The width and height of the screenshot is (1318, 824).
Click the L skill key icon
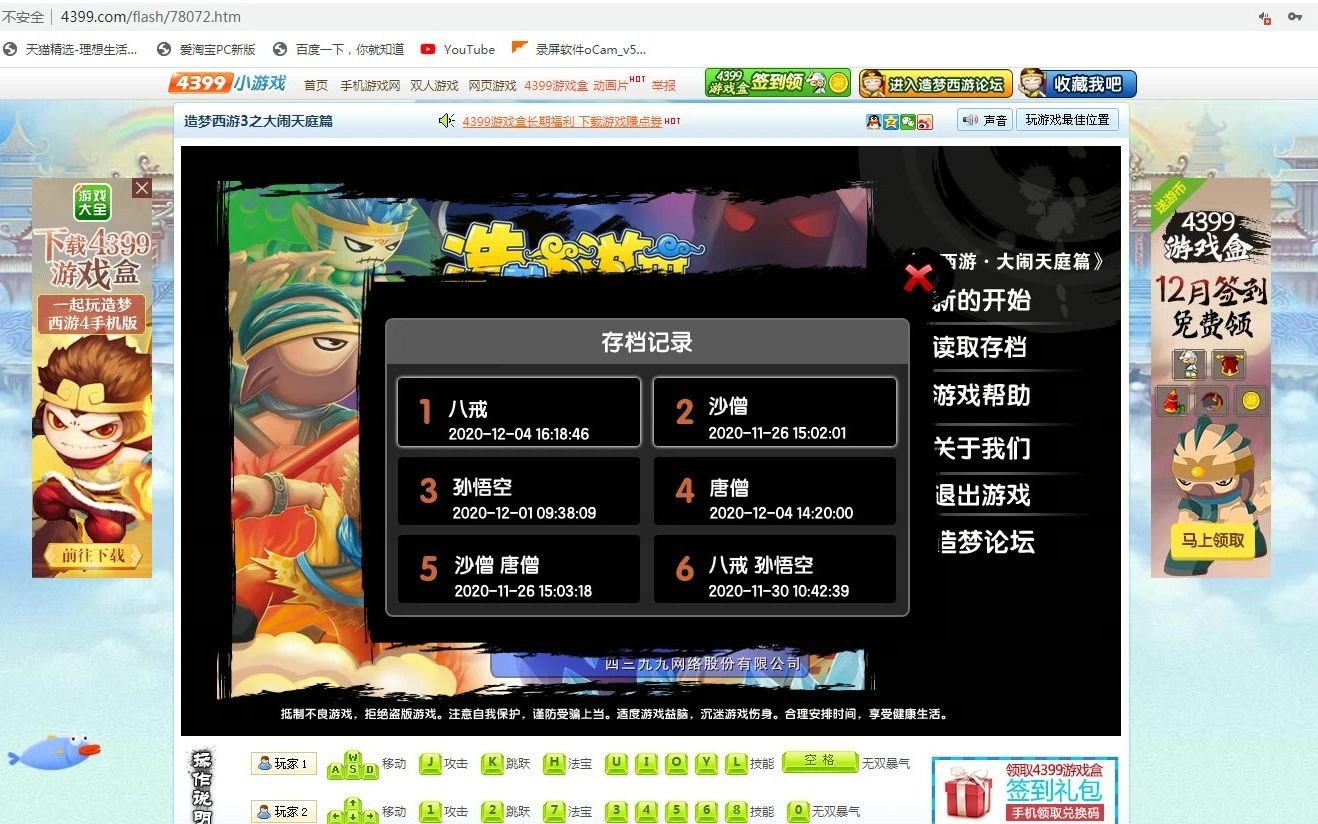[737, 763]
